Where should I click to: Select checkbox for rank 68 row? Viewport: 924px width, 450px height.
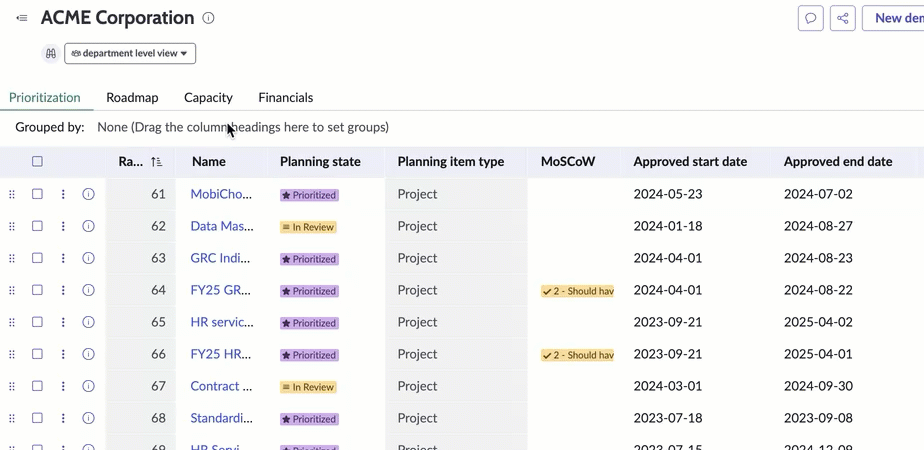coord(37,418)
